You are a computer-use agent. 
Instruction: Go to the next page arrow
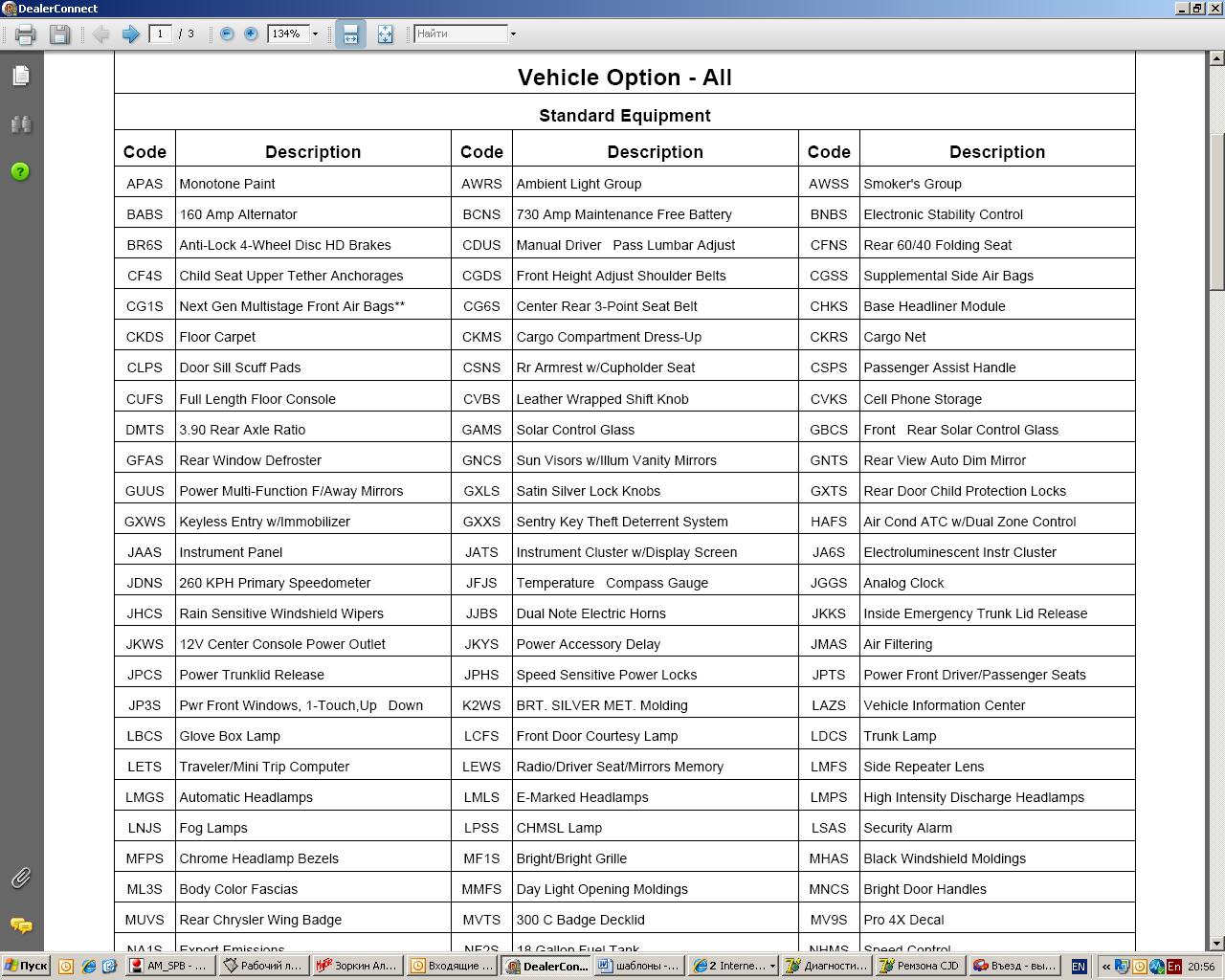point(131,34)
